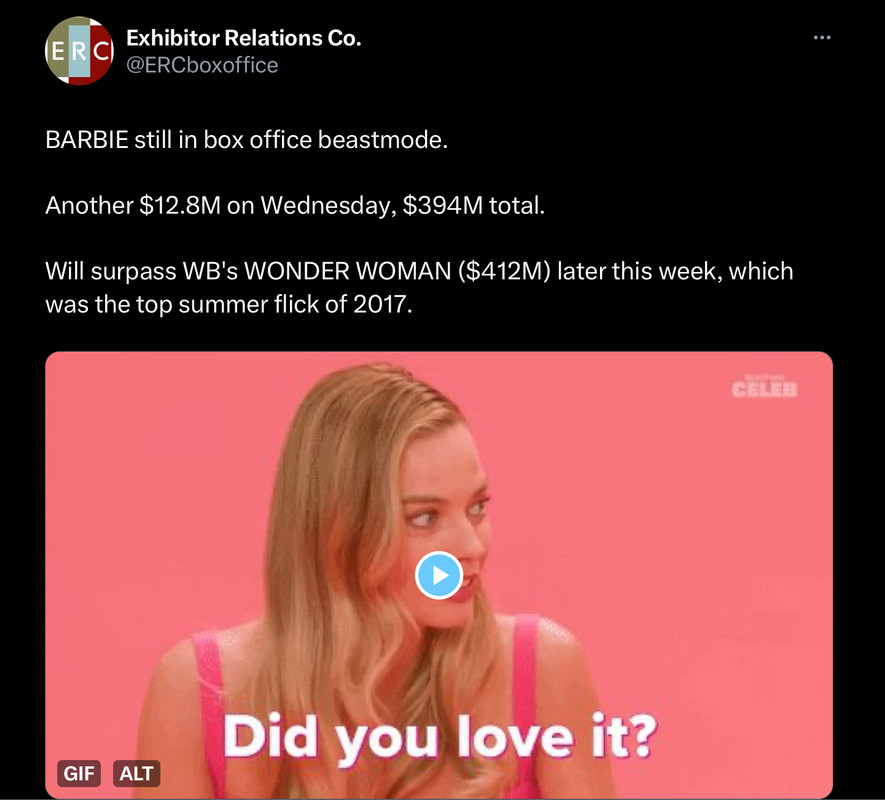This screenshot has width=885, height=800.
Task: Click the 'Will surpass WB's' text
Action: (142, 271)
